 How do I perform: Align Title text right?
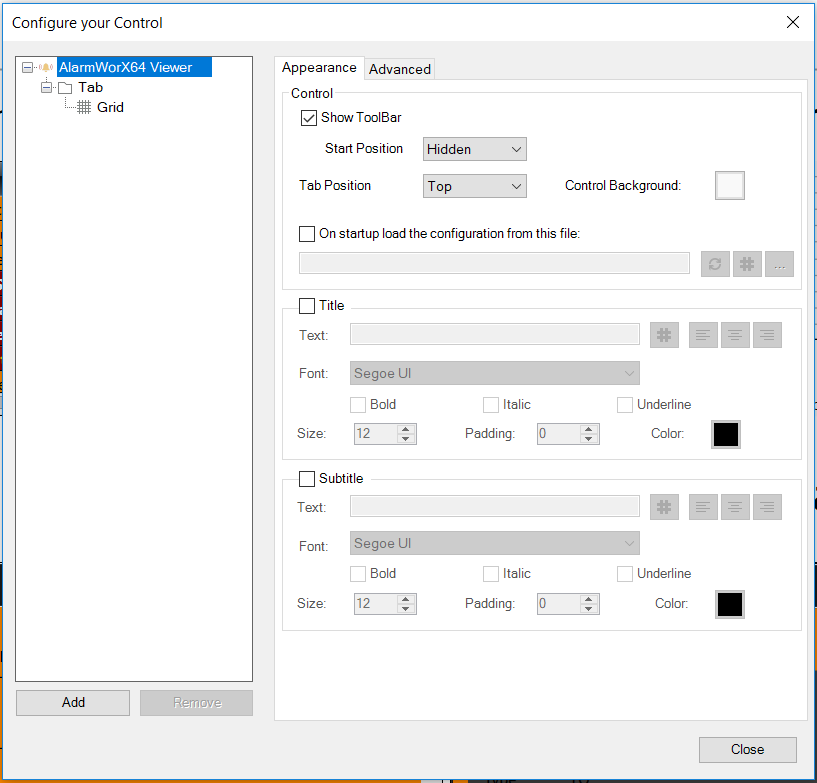[x=768, y=335]
